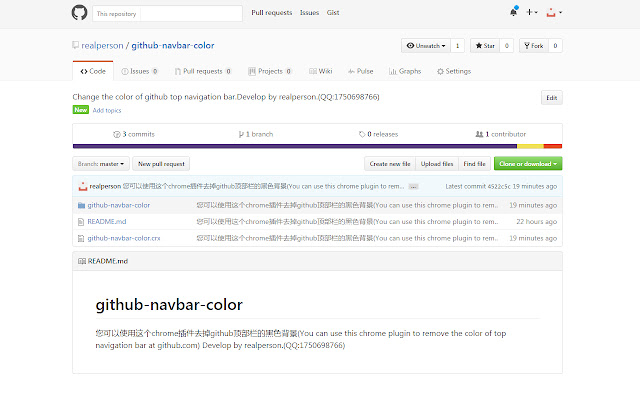640x400 pixels.
Task: Click the yellow segment of language bar
Action: [530, 146]
